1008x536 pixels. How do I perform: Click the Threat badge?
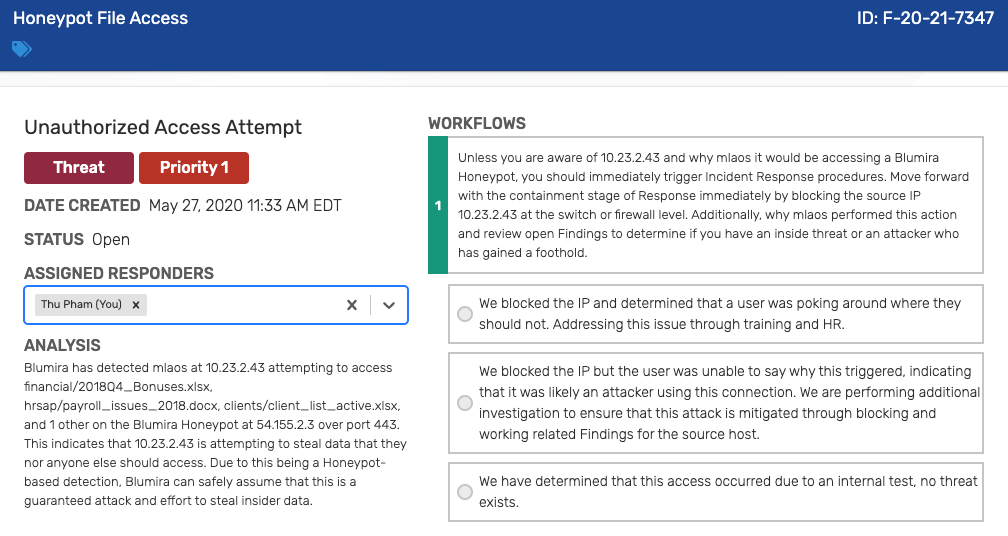79,168
